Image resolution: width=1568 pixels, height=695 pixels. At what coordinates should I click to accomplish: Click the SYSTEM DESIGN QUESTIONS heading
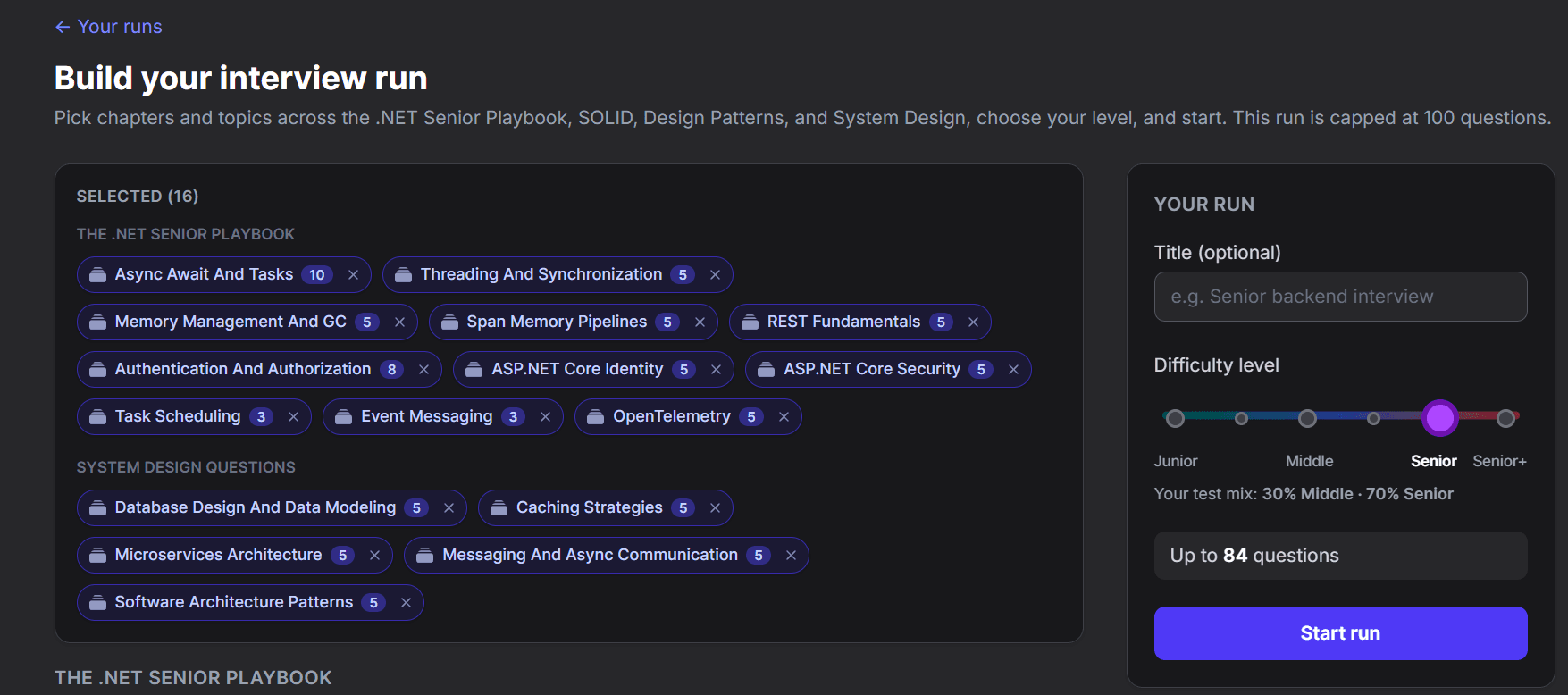(186, 467)
